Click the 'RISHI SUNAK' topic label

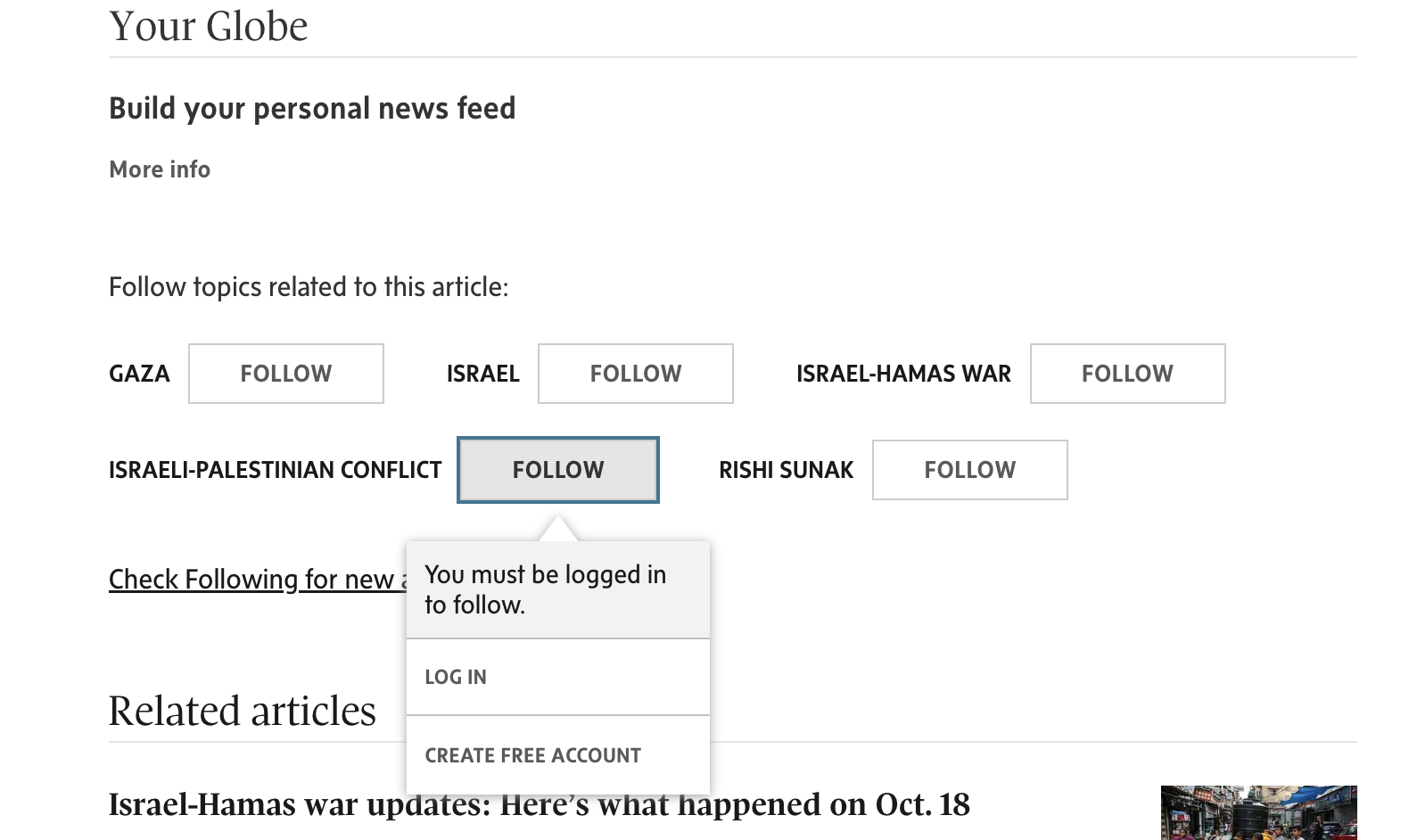click(787, 470)
